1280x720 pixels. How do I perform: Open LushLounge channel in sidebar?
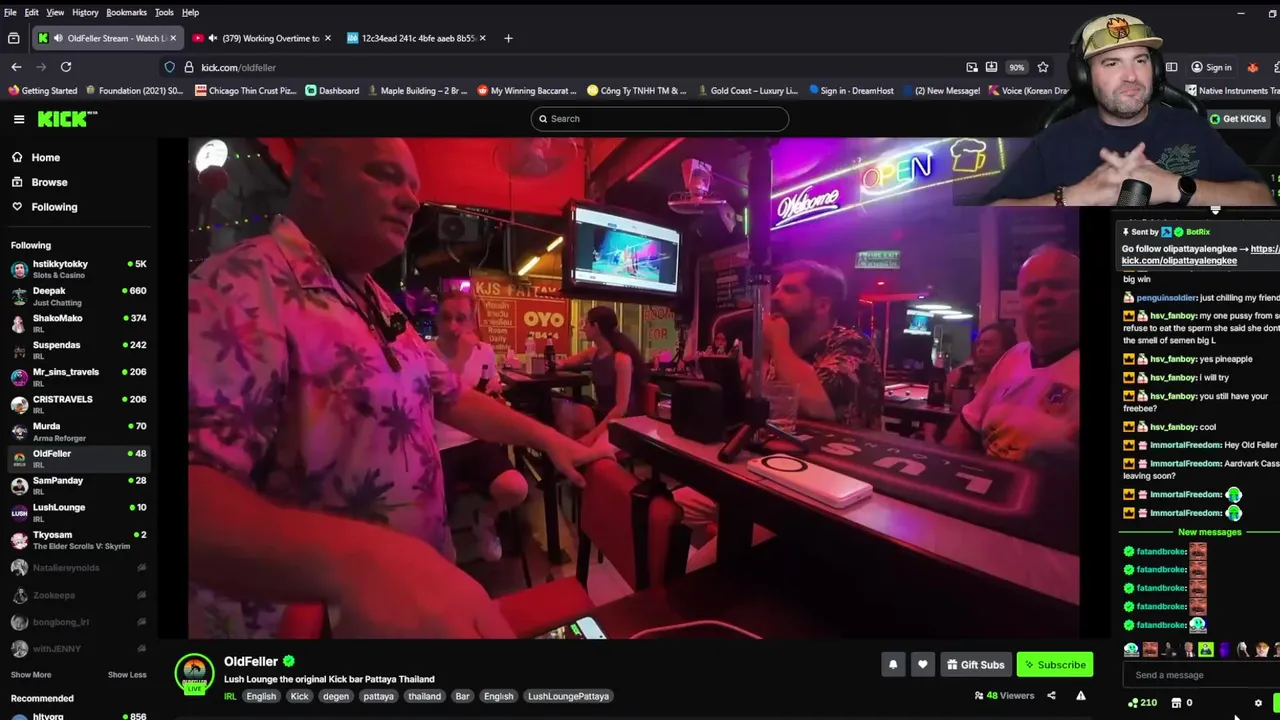click(79, 512)
